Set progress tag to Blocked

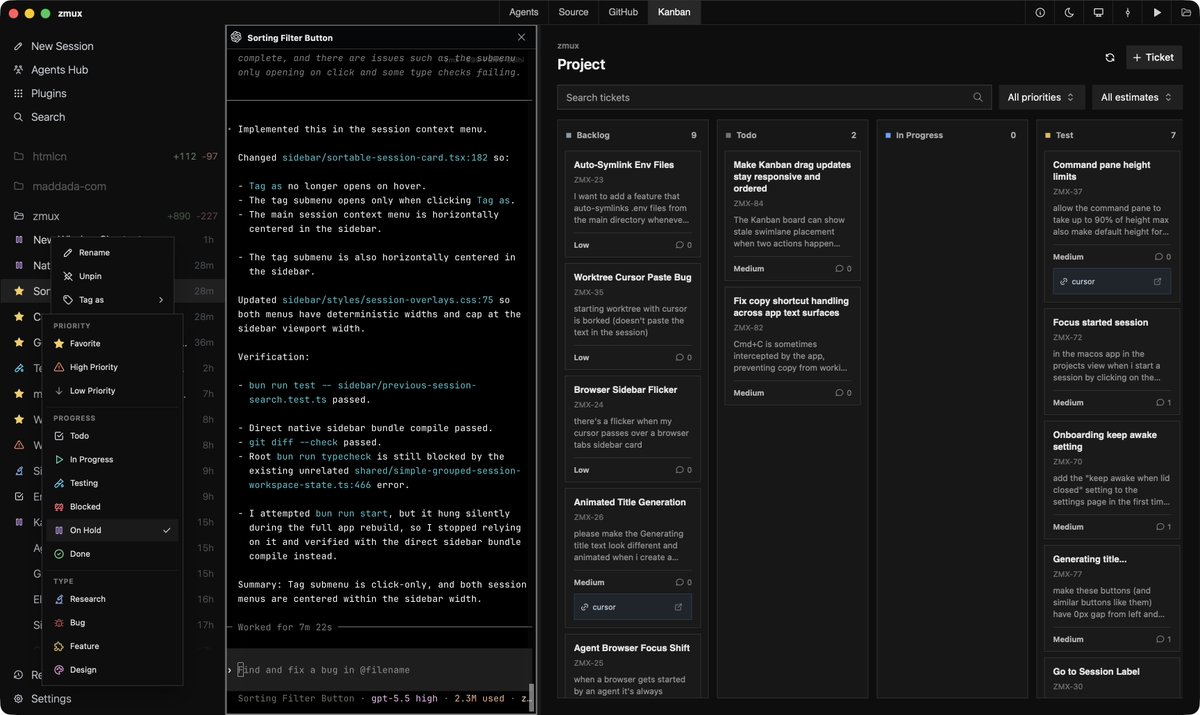[112, 507]
